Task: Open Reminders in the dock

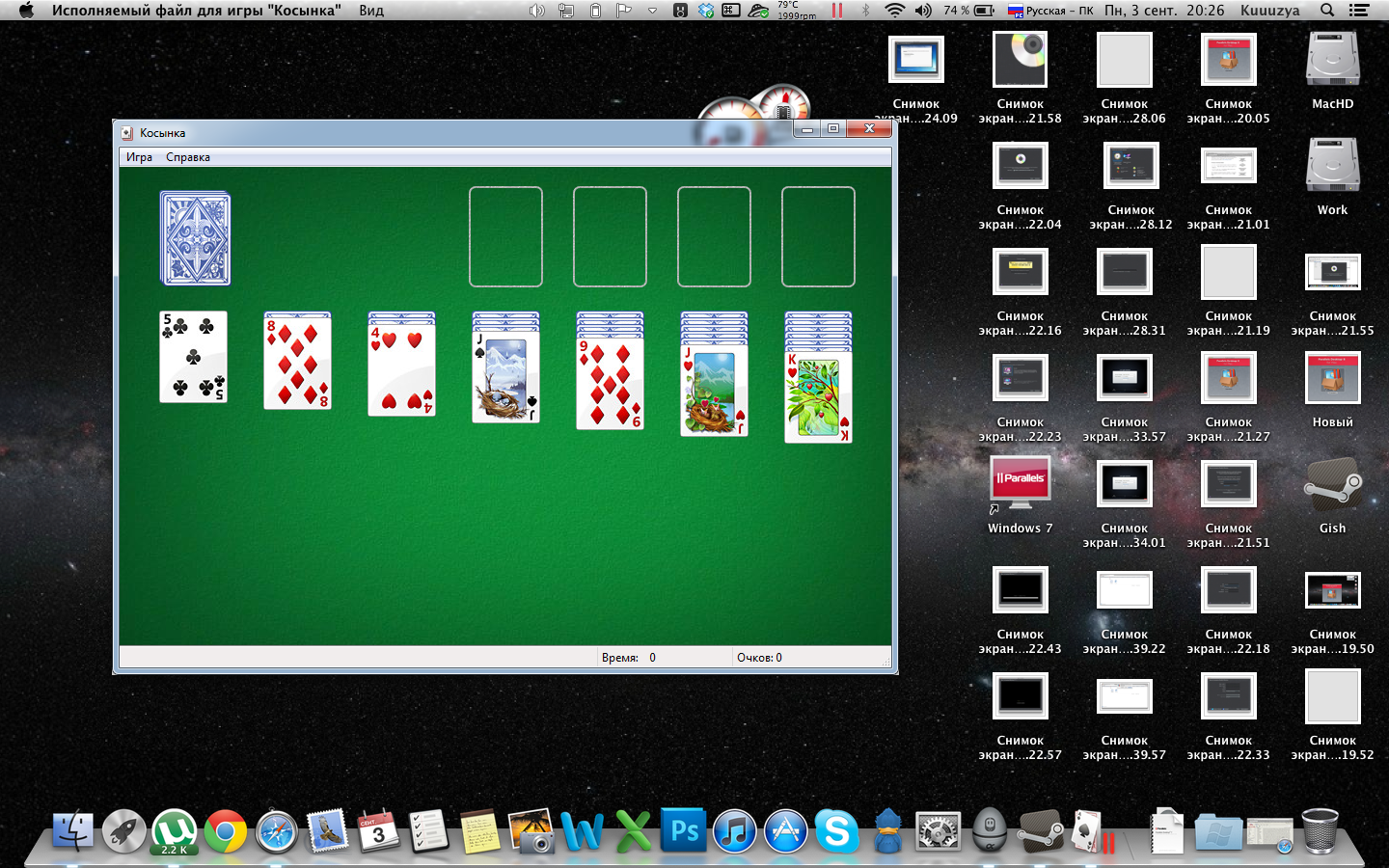Action: pyautogui.click(x=428, y=831)
